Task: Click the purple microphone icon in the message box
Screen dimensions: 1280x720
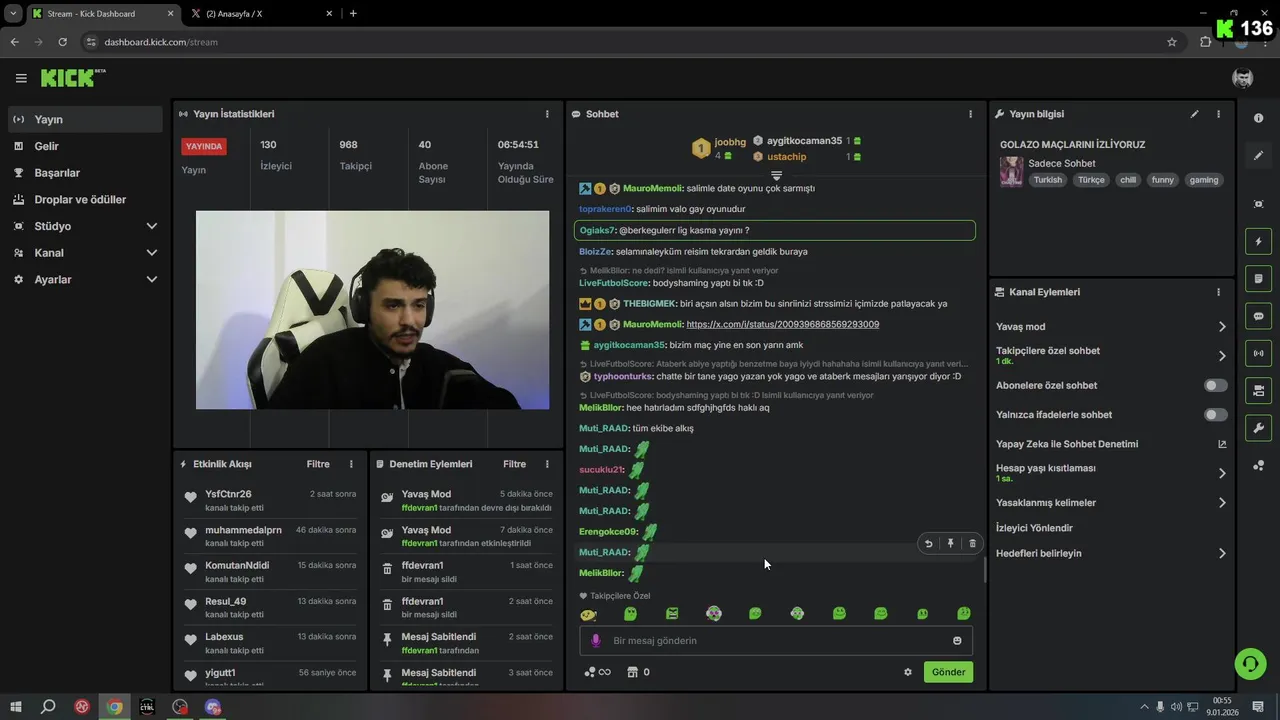Action: pos(596,641)
